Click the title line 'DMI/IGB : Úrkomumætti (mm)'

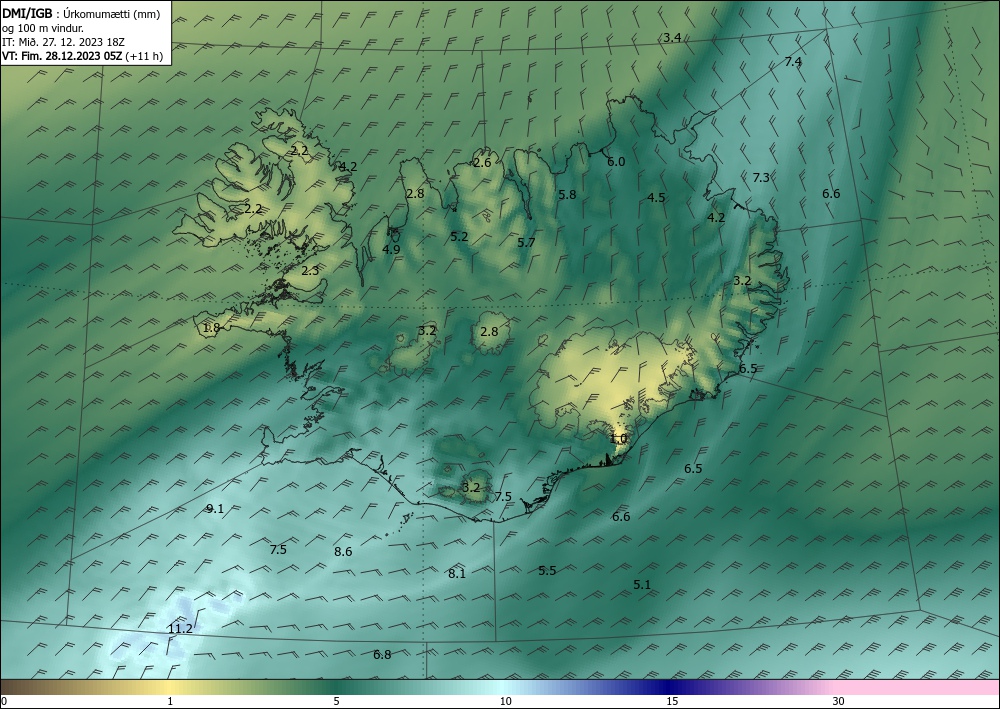point(81,14)
